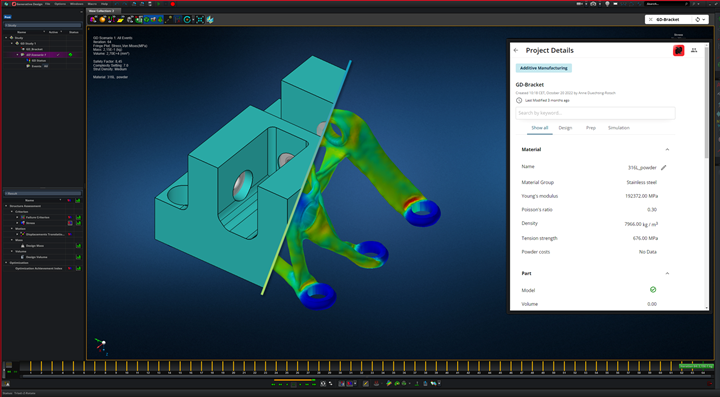Click the Search by keyword field
The height and width of the screenshot is (397, 720).
595,113
